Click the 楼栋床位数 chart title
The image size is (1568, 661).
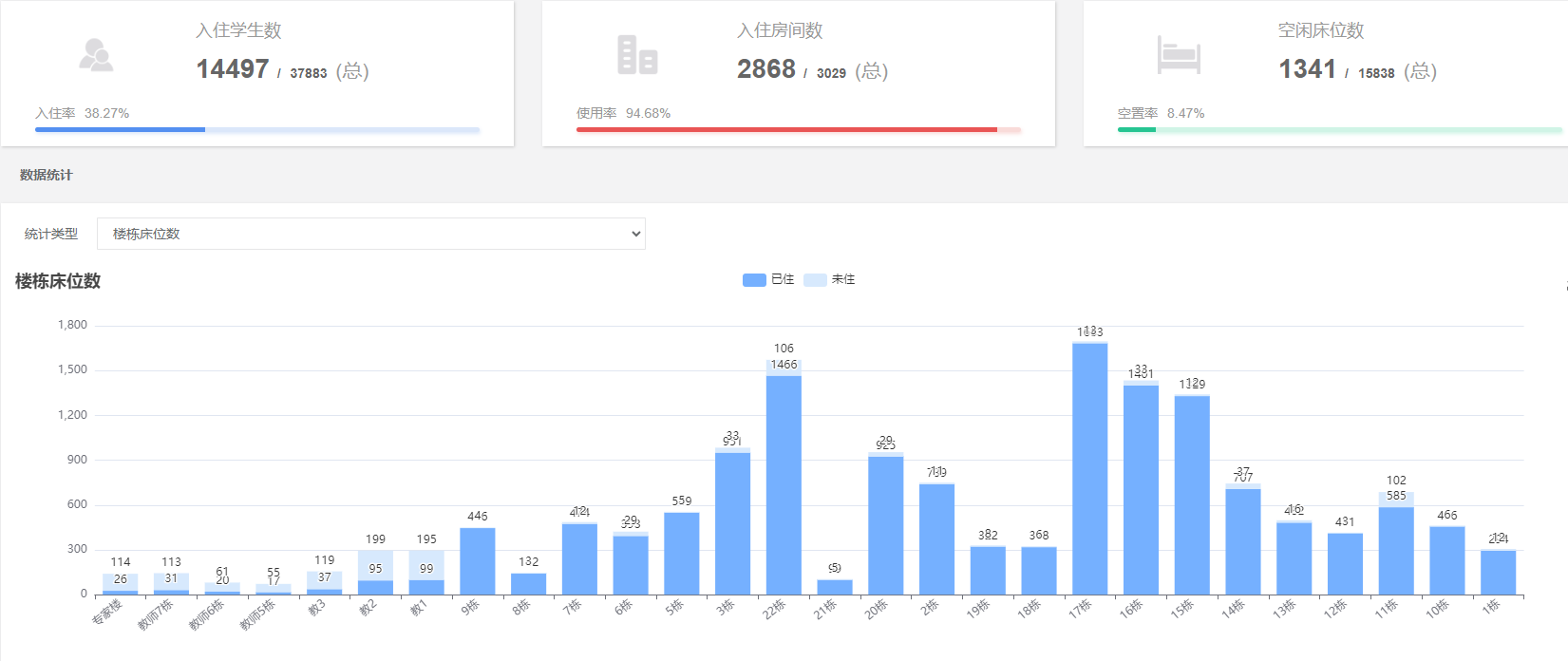58,281
